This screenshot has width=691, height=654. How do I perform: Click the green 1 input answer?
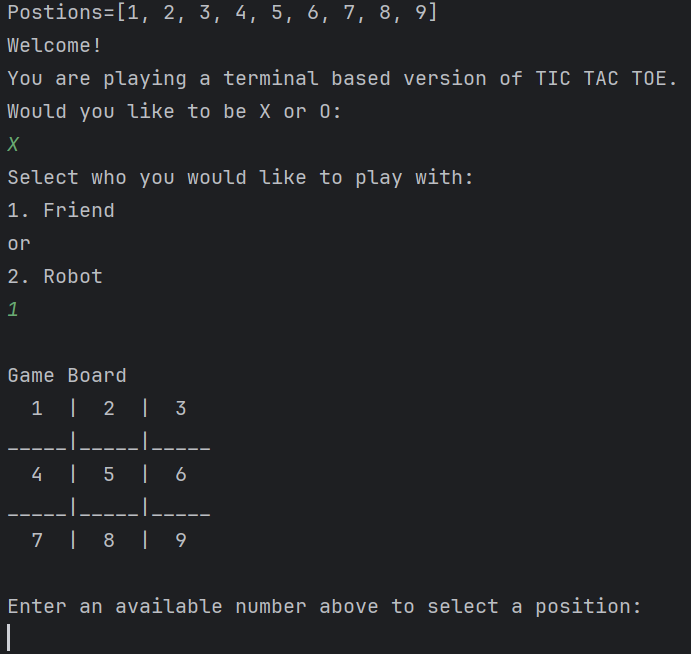point(13,310)
